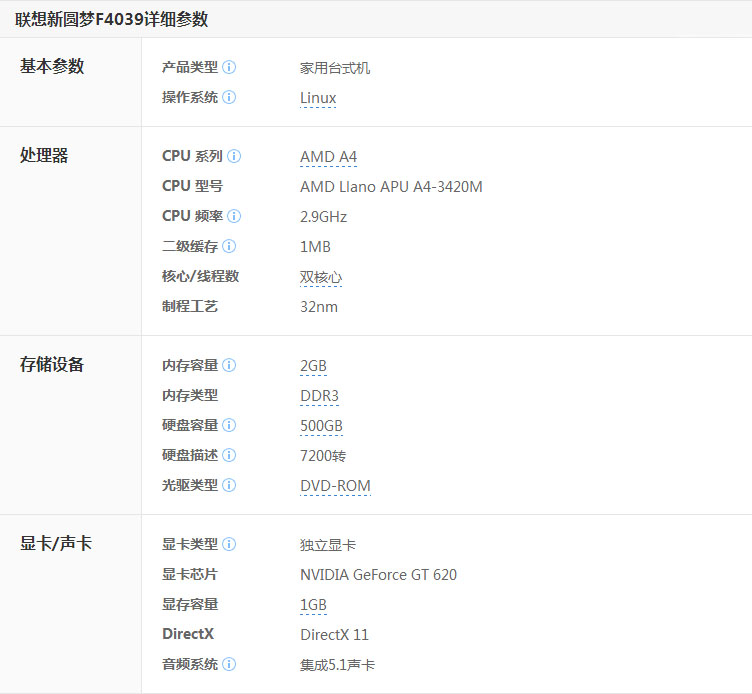Click the 内存类型 label
The width and height of the screenshot is (752, 694).
[190, 395]
